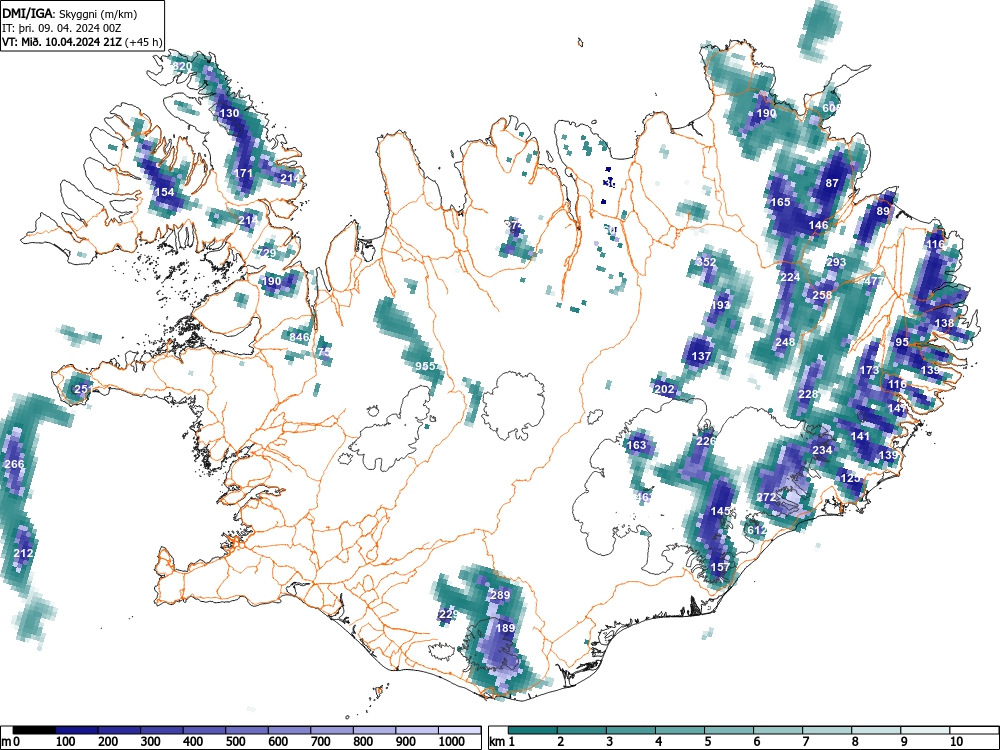
Task: Click the km legend swatch between 4 and 5
Action: [680, 730]
